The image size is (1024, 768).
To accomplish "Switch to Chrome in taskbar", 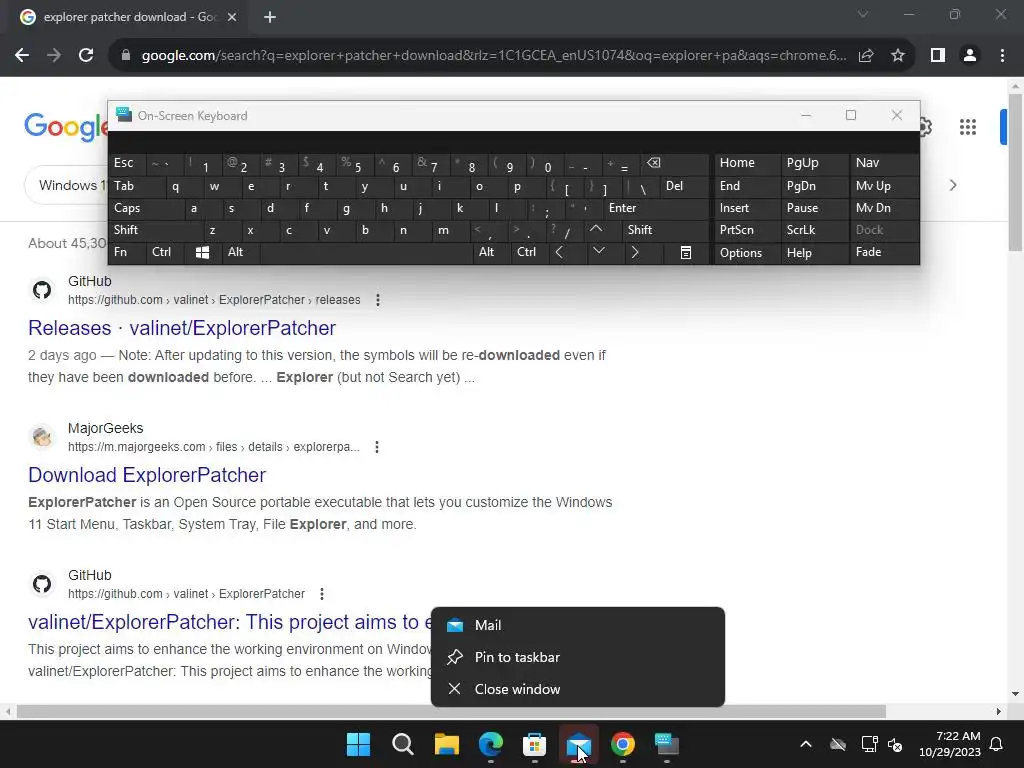I will point(622,744).
